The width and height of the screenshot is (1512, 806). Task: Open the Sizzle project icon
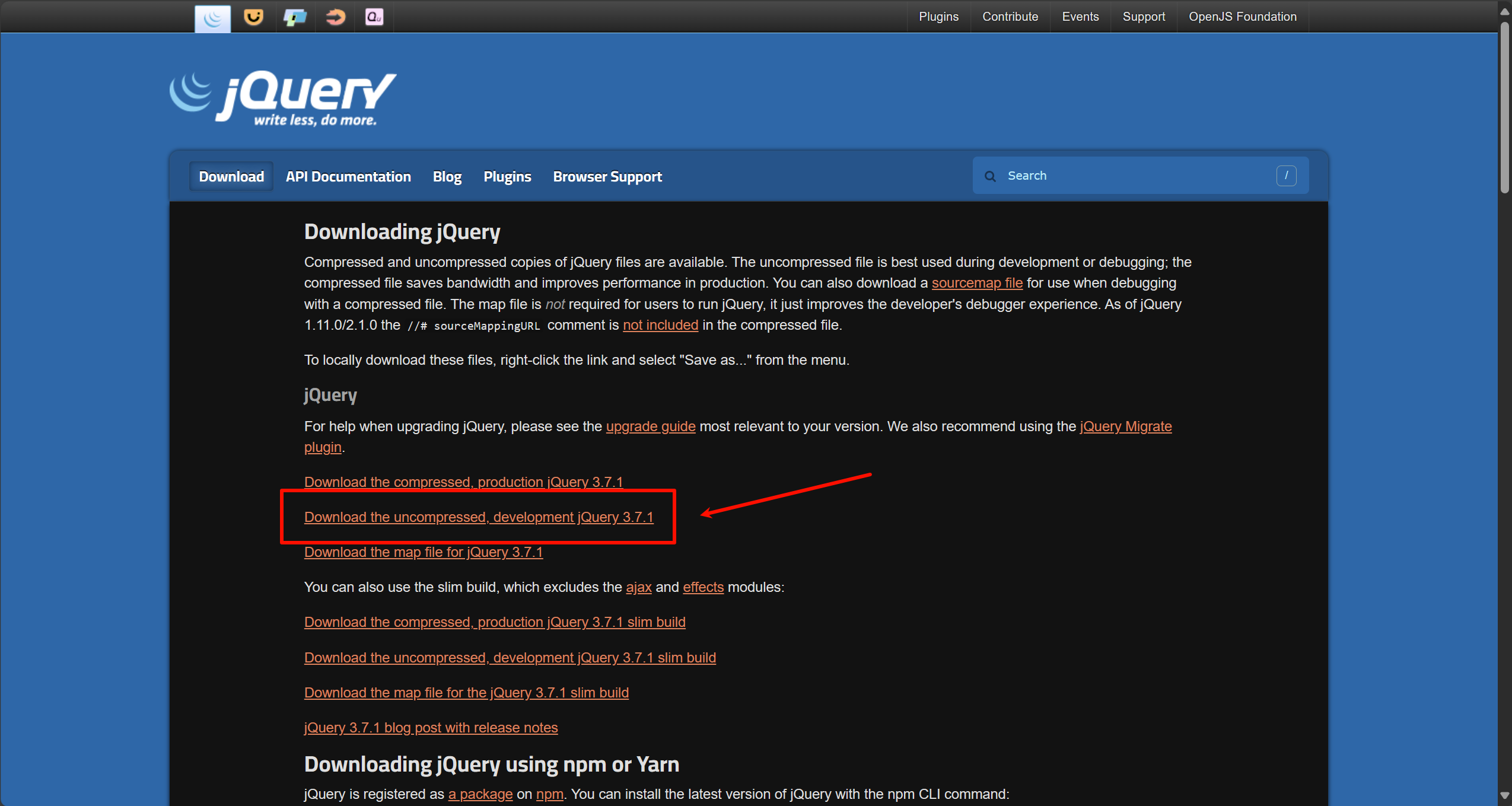click(x=335, y=17)
